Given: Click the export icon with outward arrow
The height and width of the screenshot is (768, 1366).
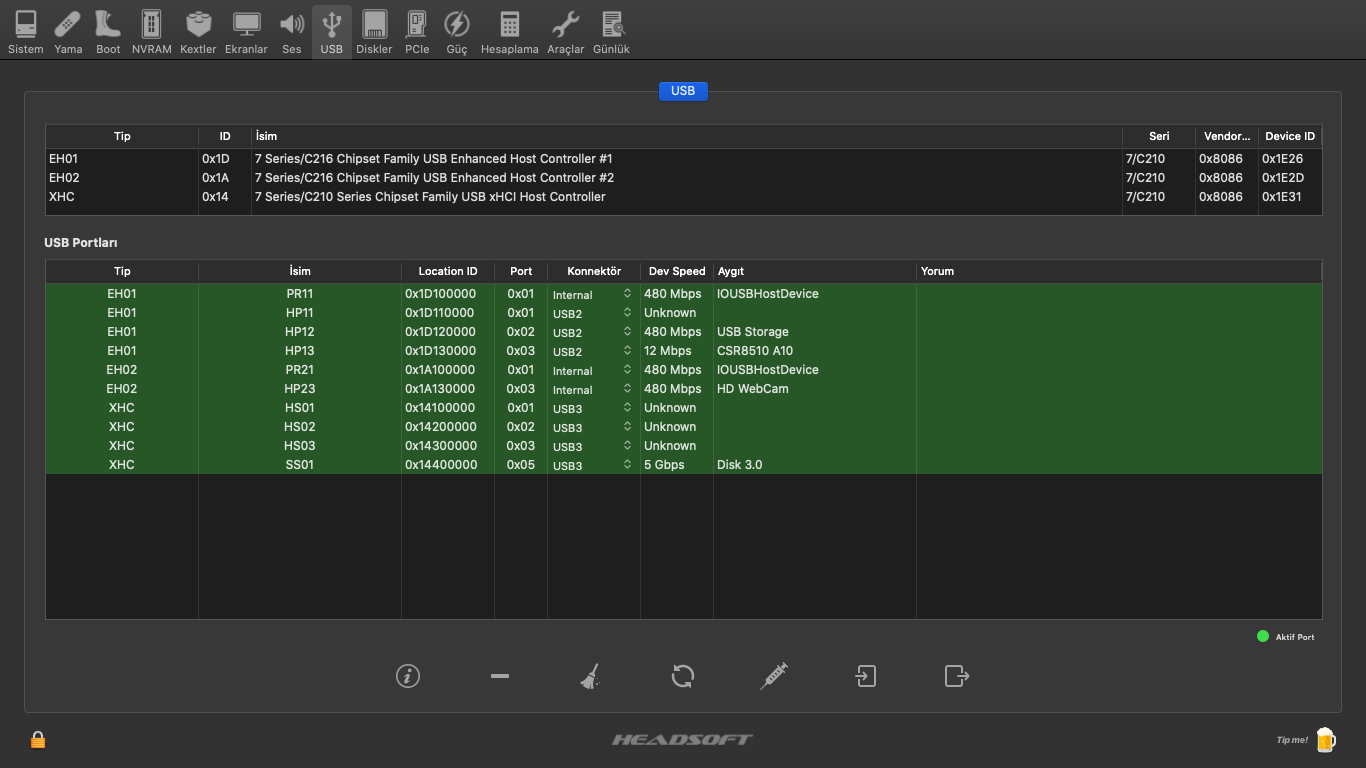Looking at the screenshot, I should tap(957, 676).
